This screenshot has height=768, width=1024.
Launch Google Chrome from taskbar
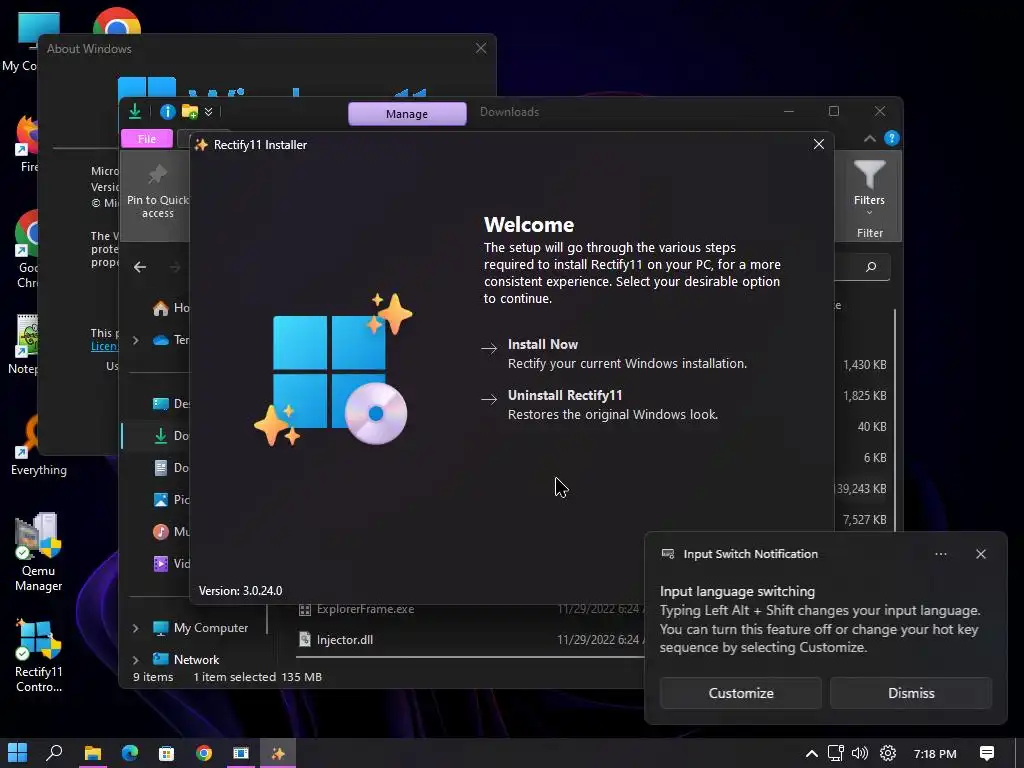click(204, 753)
